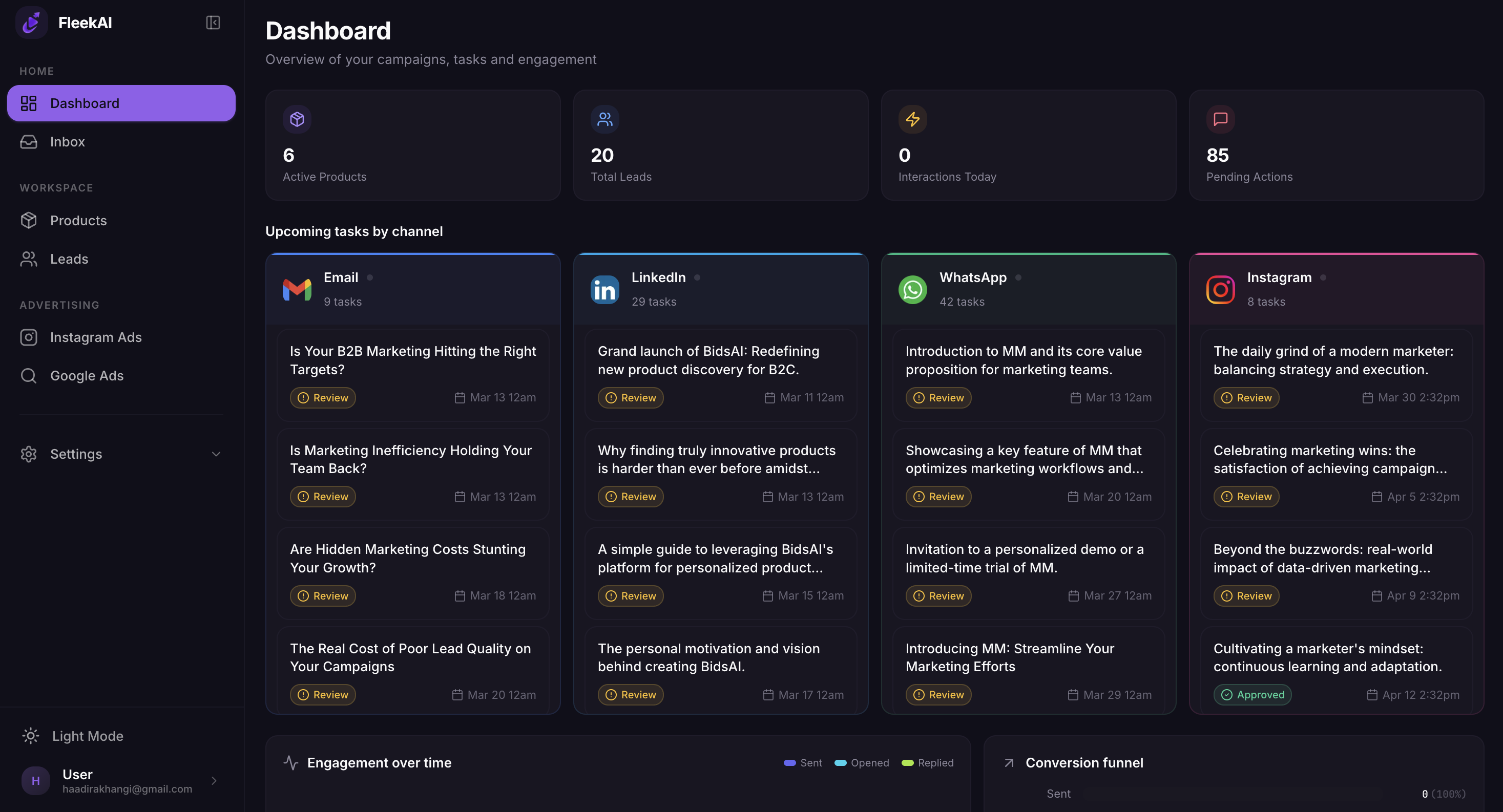Click Review on daily grind Instagram task

pyautogui.click(x=1246, y=398)
